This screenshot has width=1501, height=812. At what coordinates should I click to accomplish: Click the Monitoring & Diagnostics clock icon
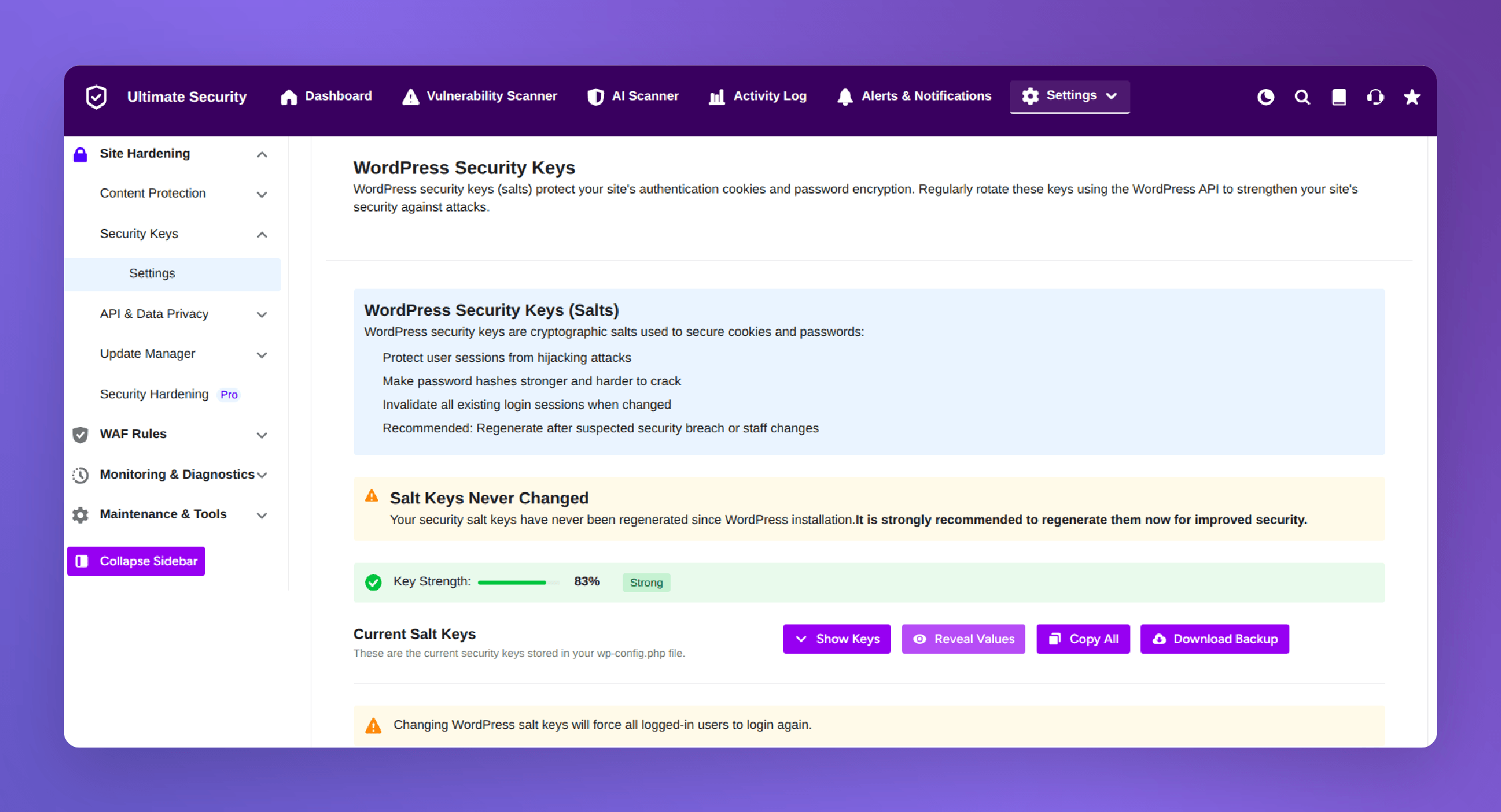(x=81, y=475)
